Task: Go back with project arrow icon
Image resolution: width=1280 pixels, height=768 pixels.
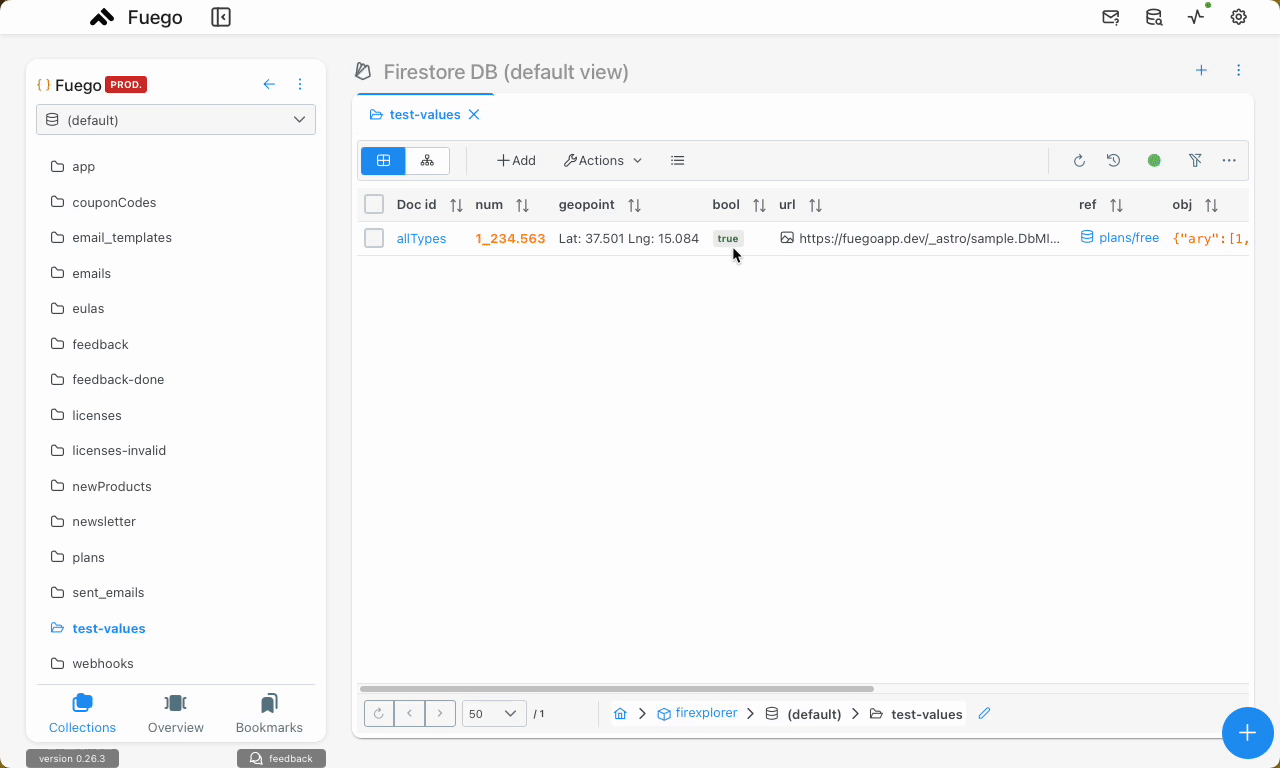Action: click(269, 85)
